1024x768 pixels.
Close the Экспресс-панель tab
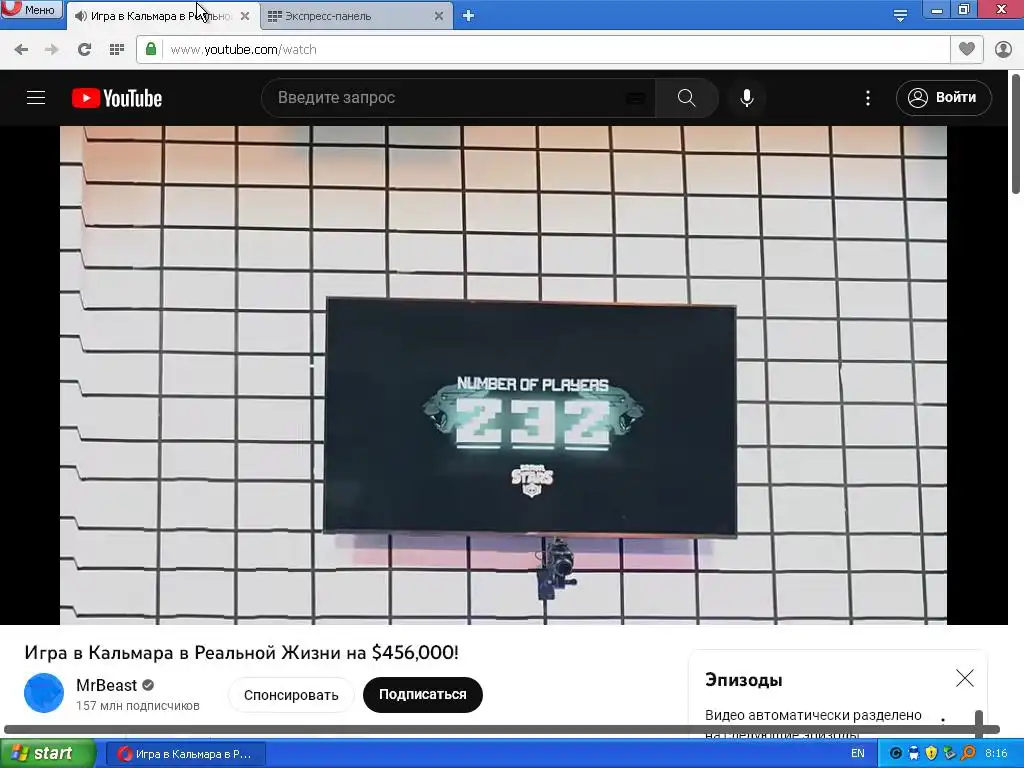point(439,16)
